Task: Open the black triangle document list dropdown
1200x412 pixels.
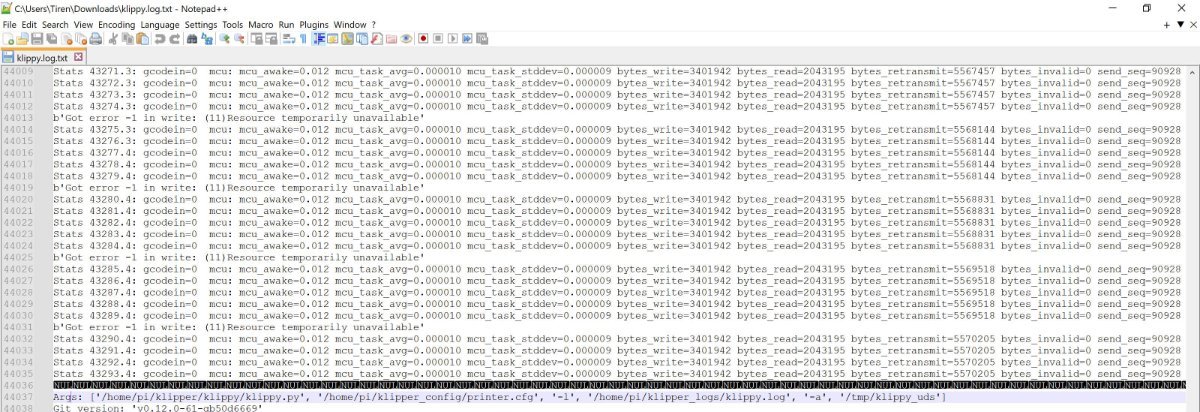Action: [x=1178, y=24]
